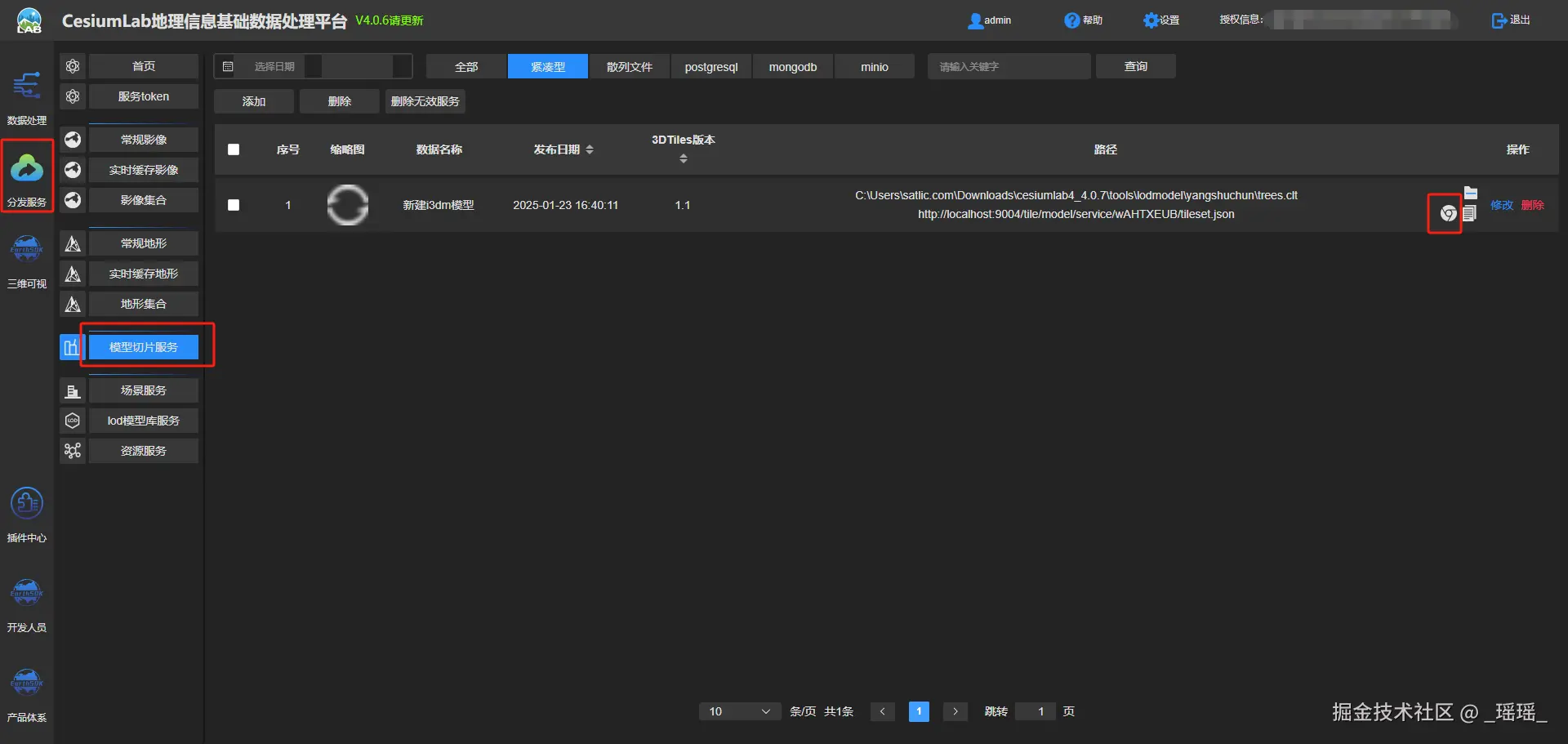Click the 添加 button
Screen dimensions: 1568x744
point(254,101)
